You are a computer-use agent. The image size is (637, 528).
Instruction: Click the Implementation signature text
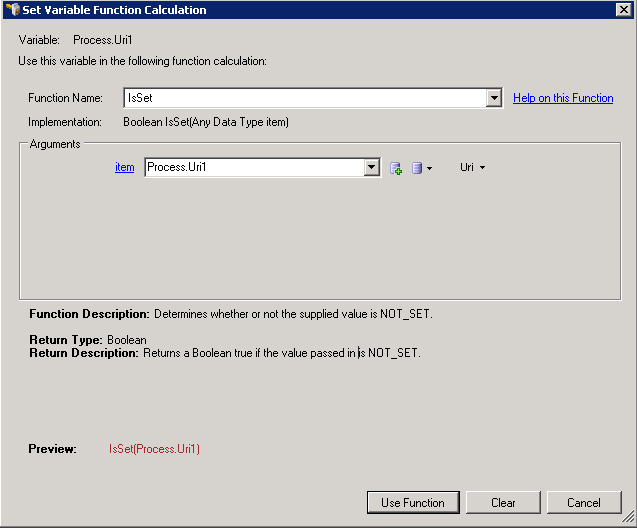point(205,122)
